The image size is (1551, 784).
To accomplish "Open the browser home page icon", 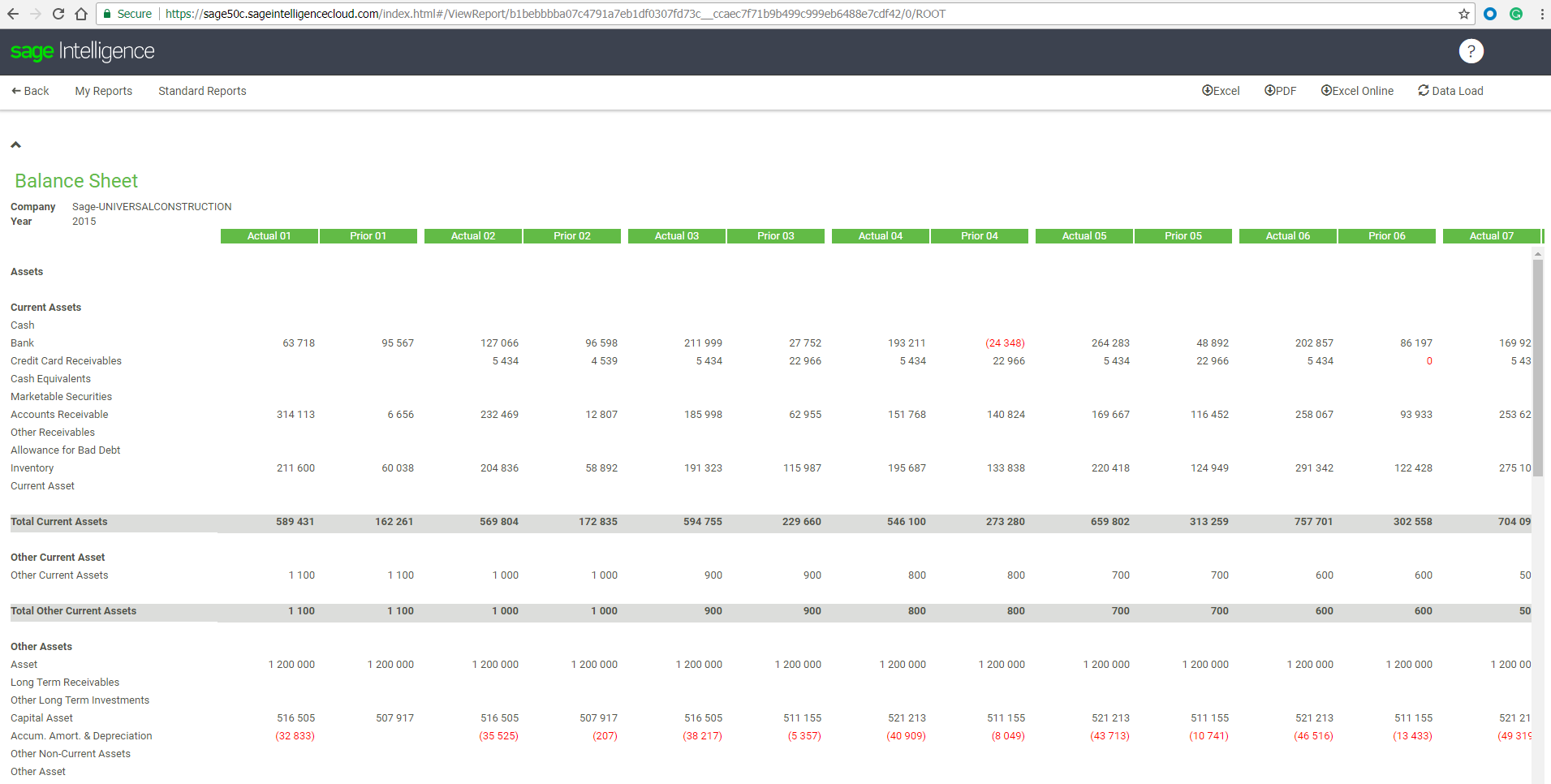I will pyautogui.click(x=81, y=14).
